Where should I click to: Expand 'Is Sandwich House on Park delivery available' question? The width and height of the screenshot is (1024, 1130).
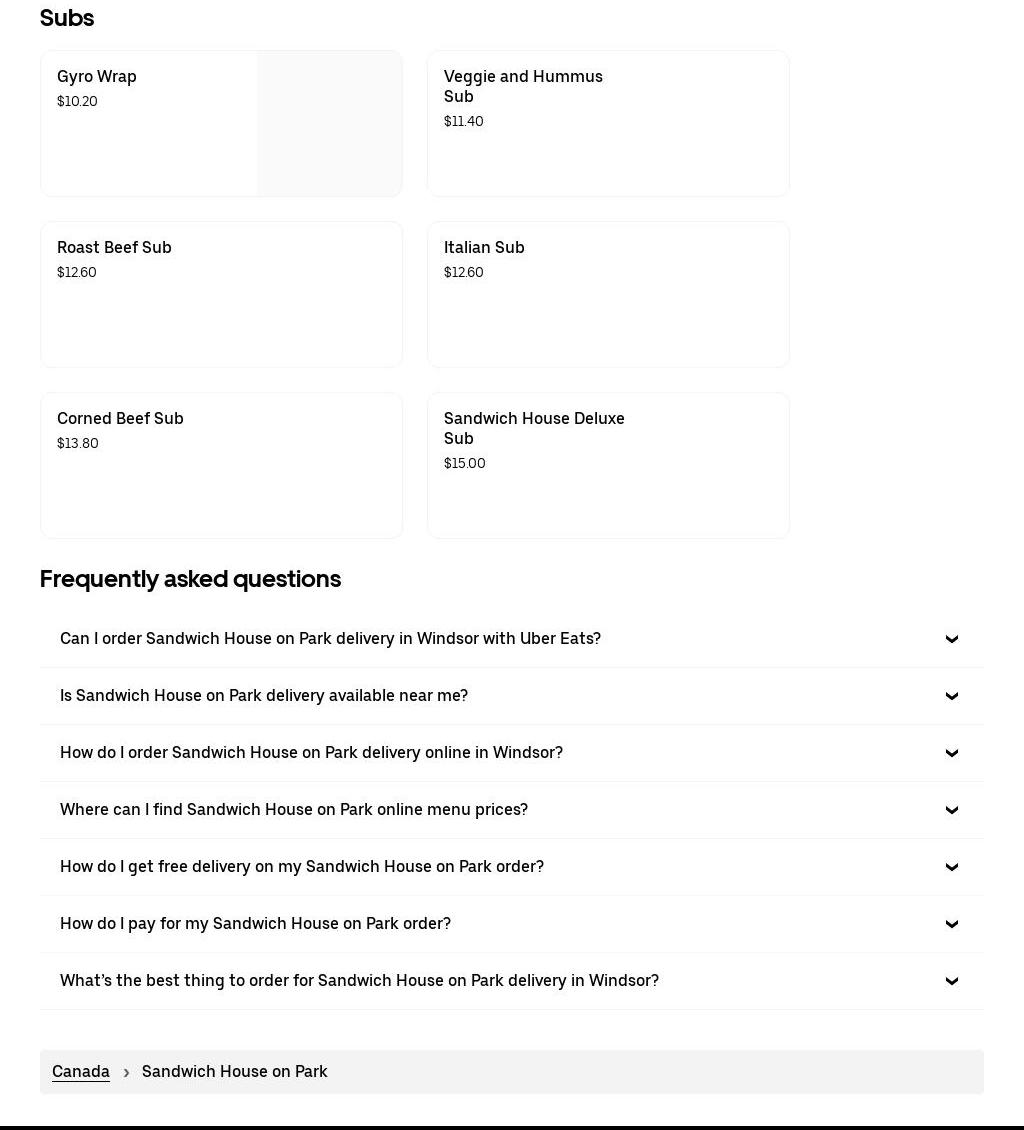tap(264, 695)
